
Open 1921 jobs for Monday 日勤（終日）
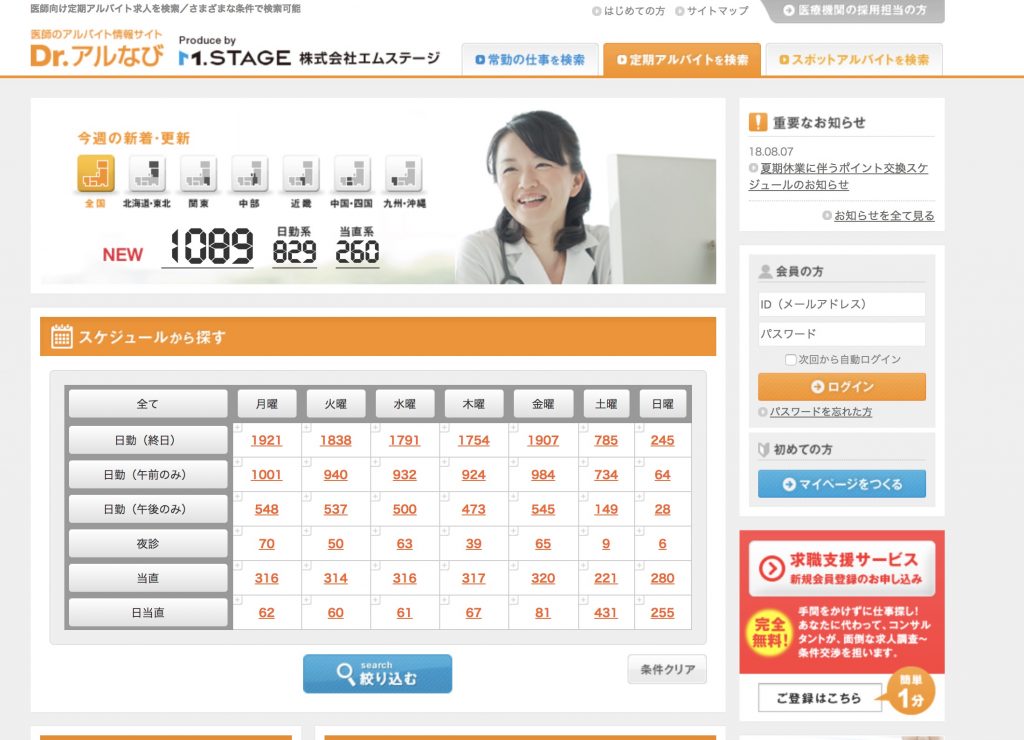267,441
